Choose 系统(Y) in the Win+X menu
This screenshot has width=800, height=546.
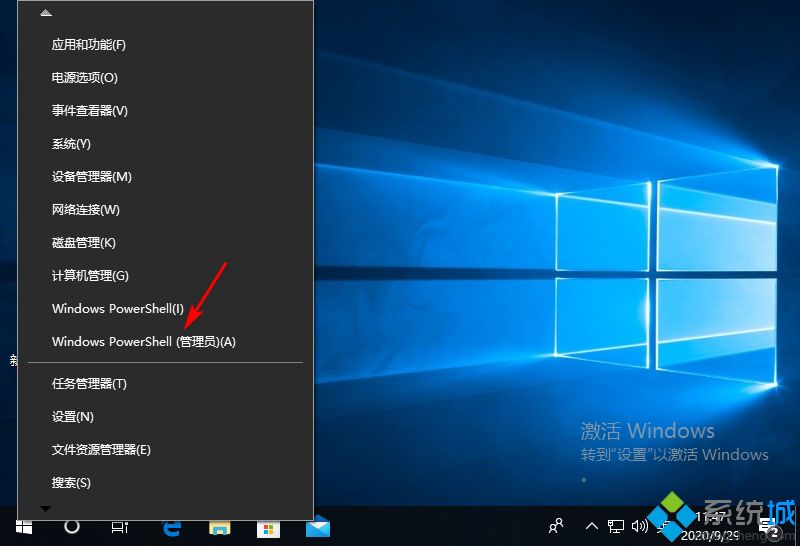click(x=165, y=144)
